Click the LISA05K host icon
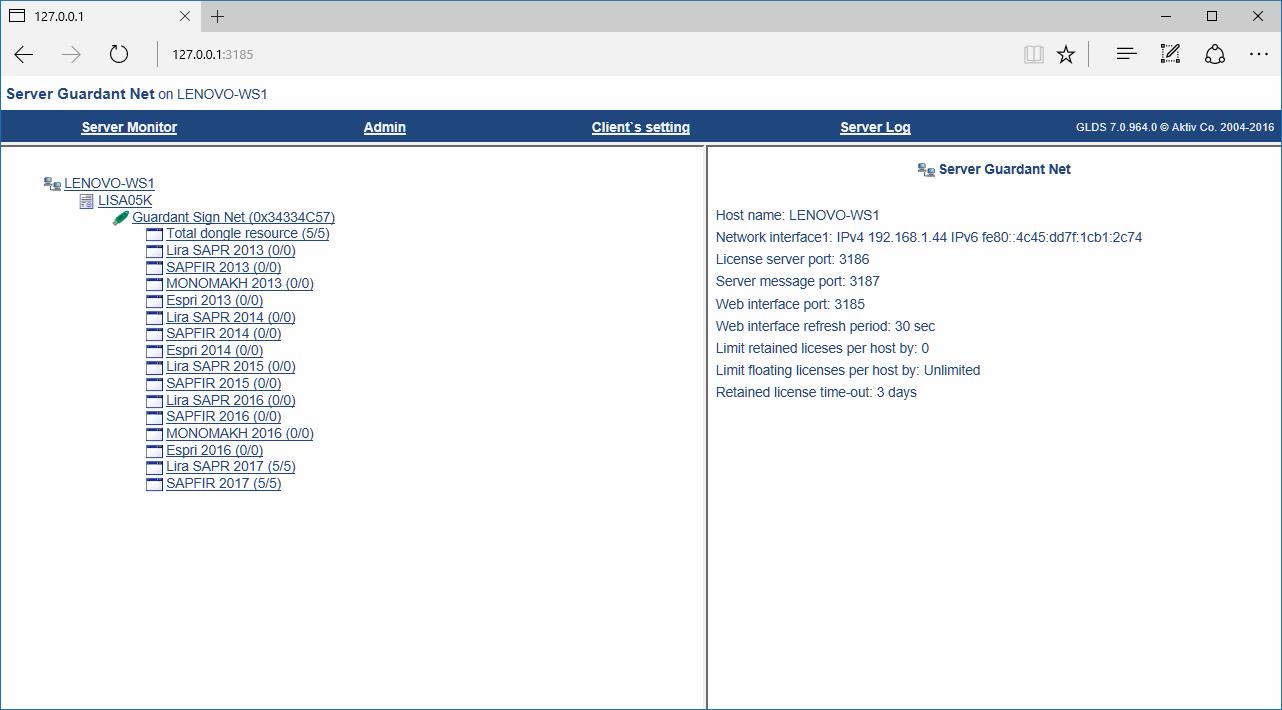This screenshot has width=1282, height=710. tap(87, 201)
